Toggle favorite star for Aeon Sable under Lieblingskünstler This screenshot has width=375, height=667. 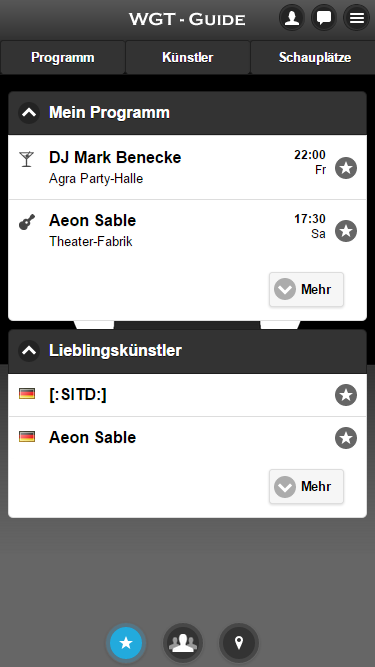coord(346,438)
